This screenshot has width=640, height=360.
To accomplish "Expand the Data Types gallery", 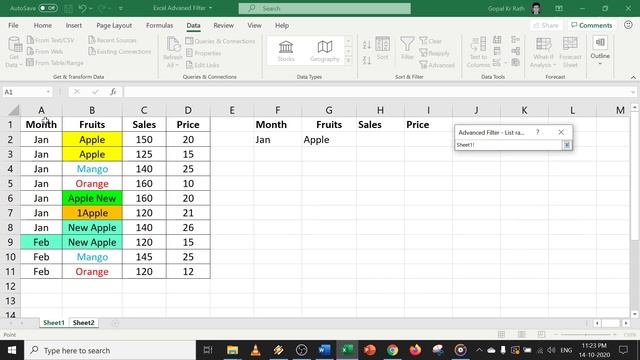I will point(348,60).
